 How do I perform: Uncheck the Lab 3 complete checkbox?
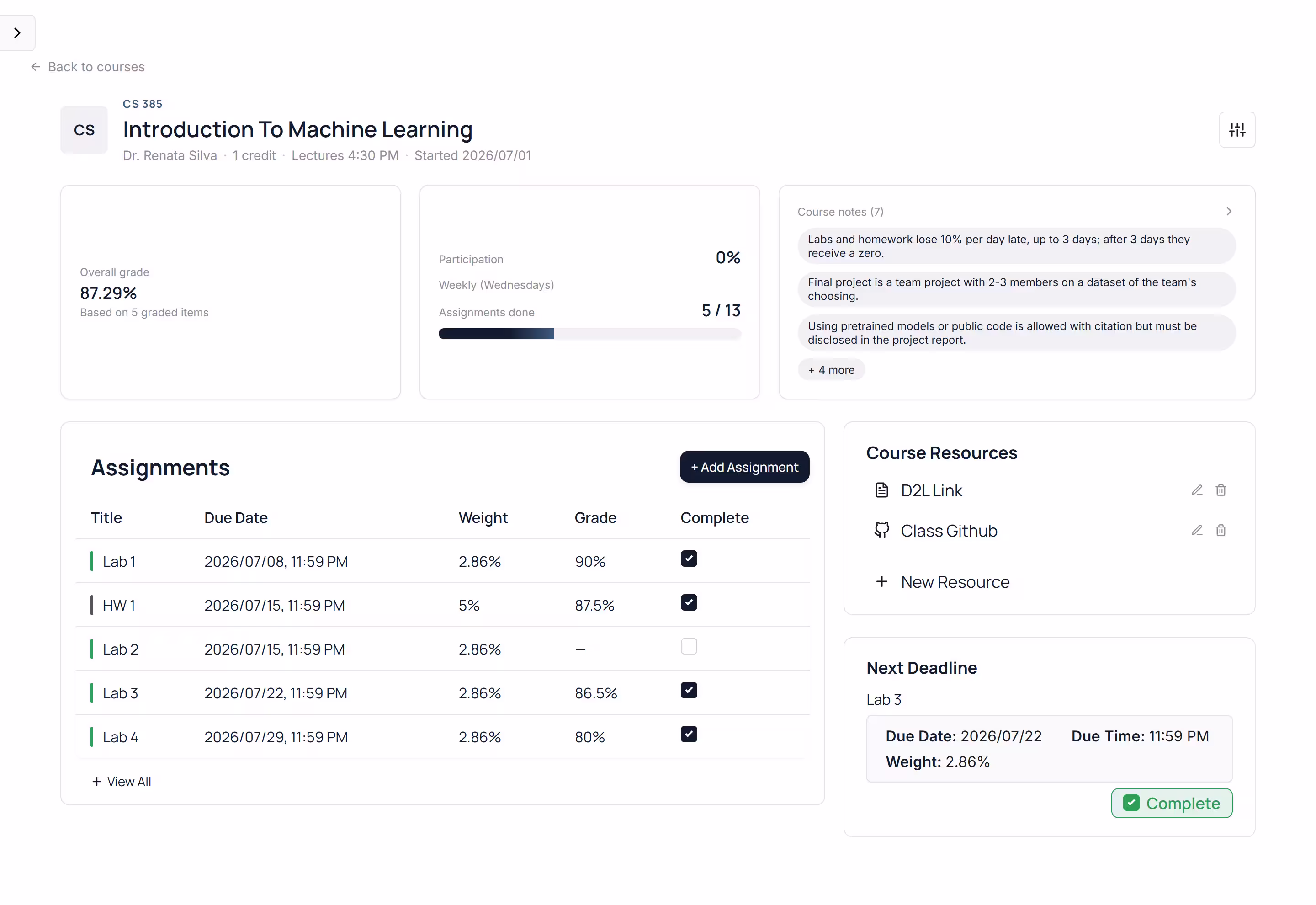pos(689,691)
